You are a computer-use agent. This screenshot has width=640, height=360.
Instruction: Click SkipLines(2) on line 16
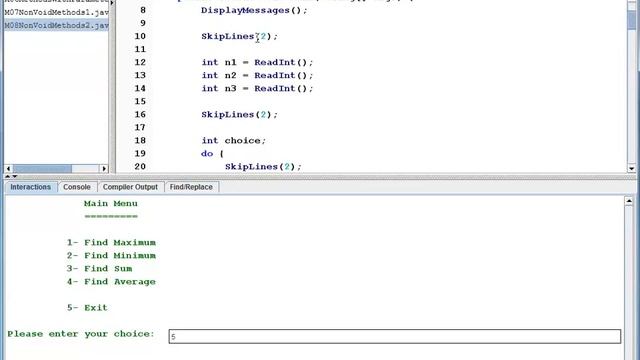[x=239, y=115]
